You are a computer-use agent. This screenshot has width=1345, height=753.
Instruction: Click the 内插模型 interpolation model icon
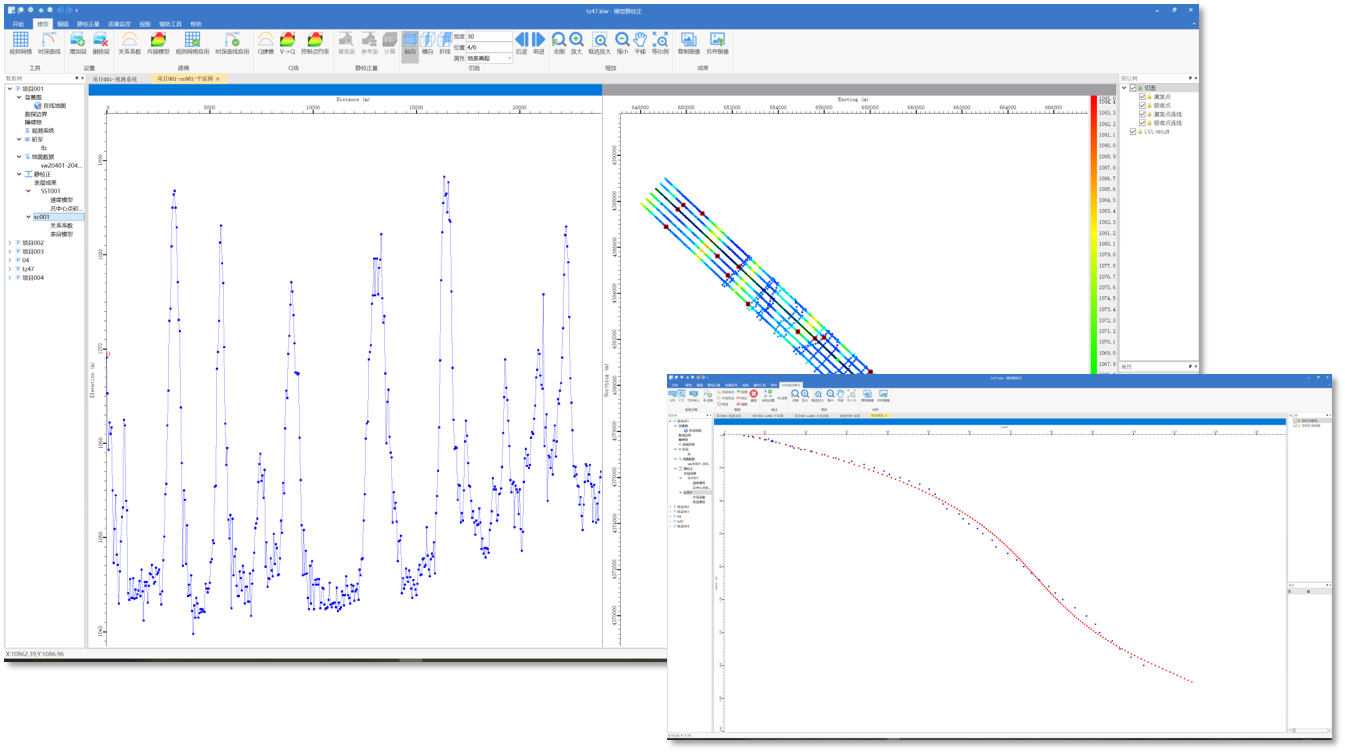coord(158,39)
